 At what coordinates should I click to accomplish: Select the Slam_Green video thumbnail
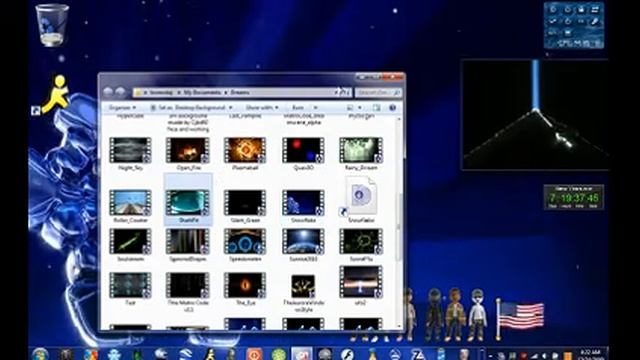tap(245, 203)
